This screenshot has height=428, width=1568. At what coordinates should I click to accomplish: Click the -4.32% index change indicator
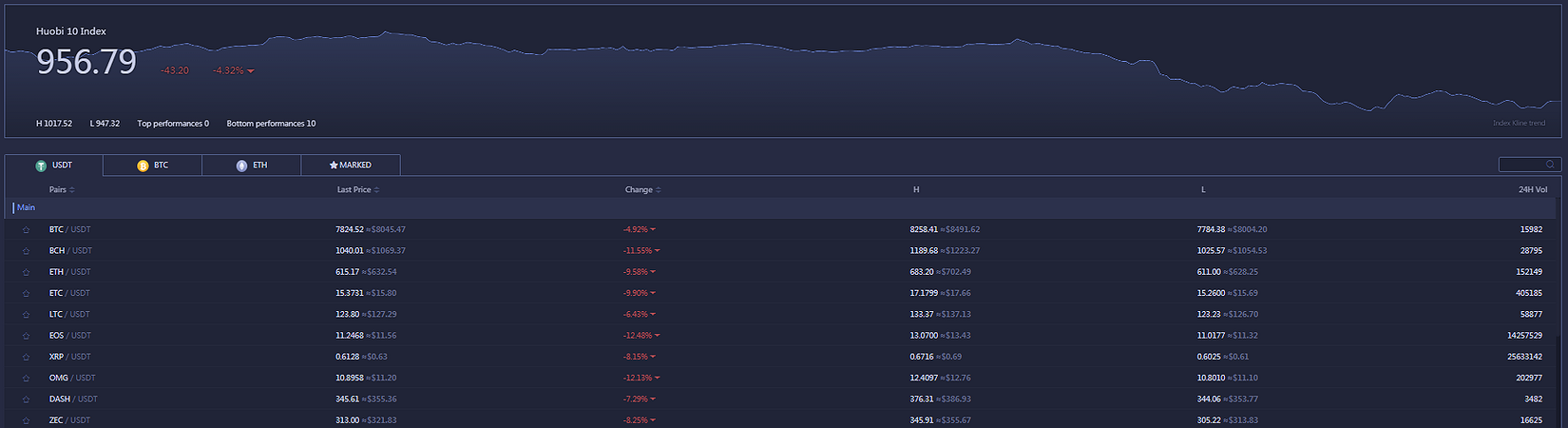point(233,70)
